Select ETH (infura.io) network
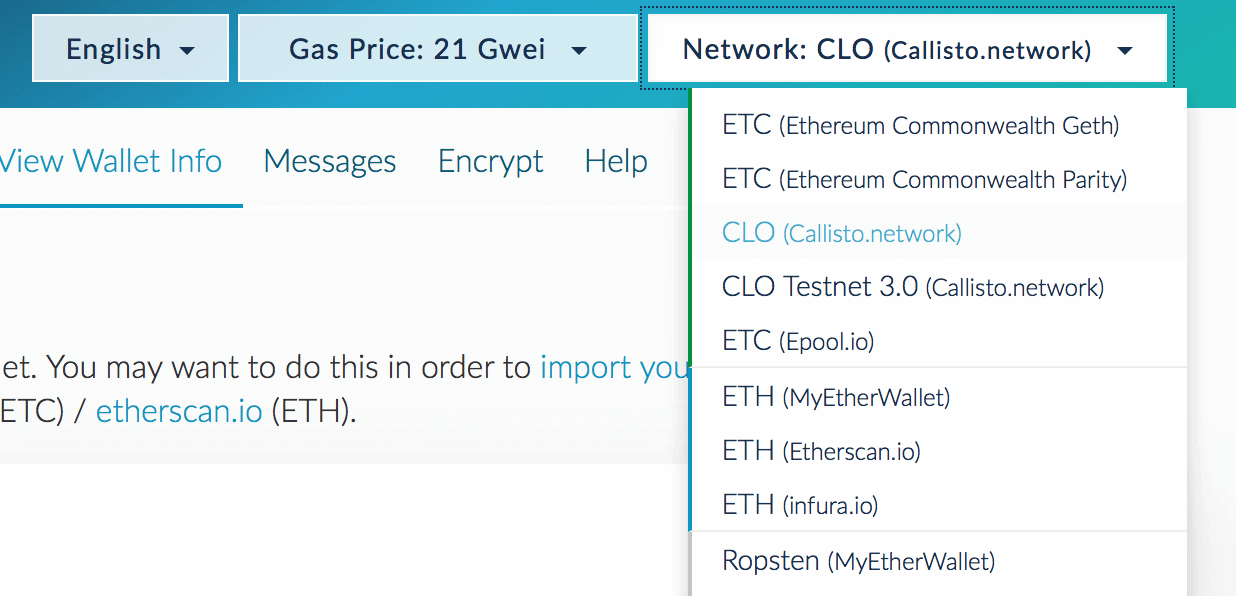Viewport: 1236px width, 596px height. pyautogui.click(x=800, y=506)
